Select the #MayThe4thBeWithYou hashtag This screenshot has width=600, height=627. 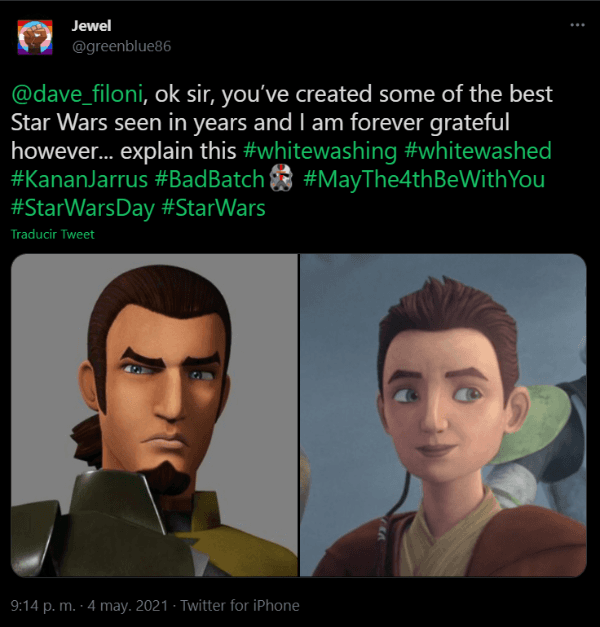pyautogui.click(x=424, y=180)
